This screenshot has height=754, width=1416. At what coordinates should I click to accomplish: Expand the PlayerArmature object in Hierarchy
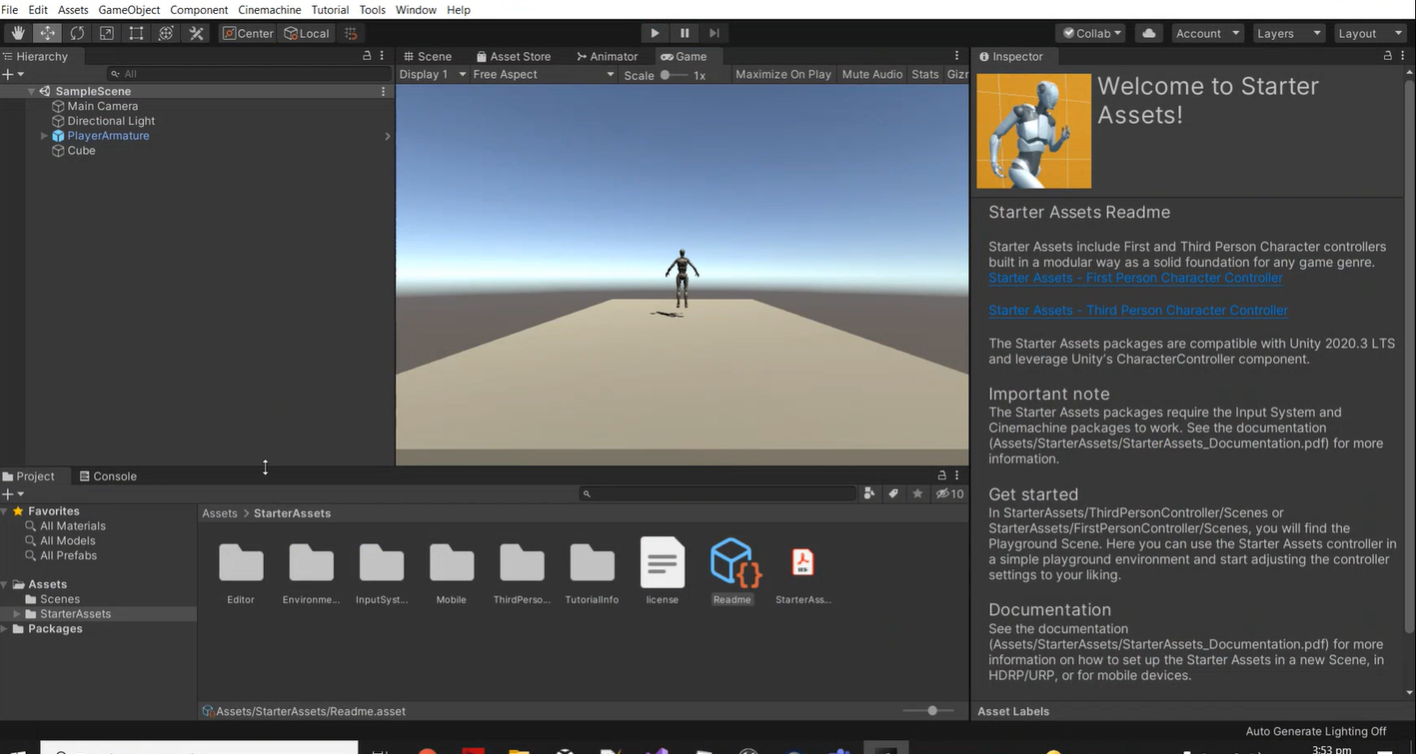[x=44, y=136]
